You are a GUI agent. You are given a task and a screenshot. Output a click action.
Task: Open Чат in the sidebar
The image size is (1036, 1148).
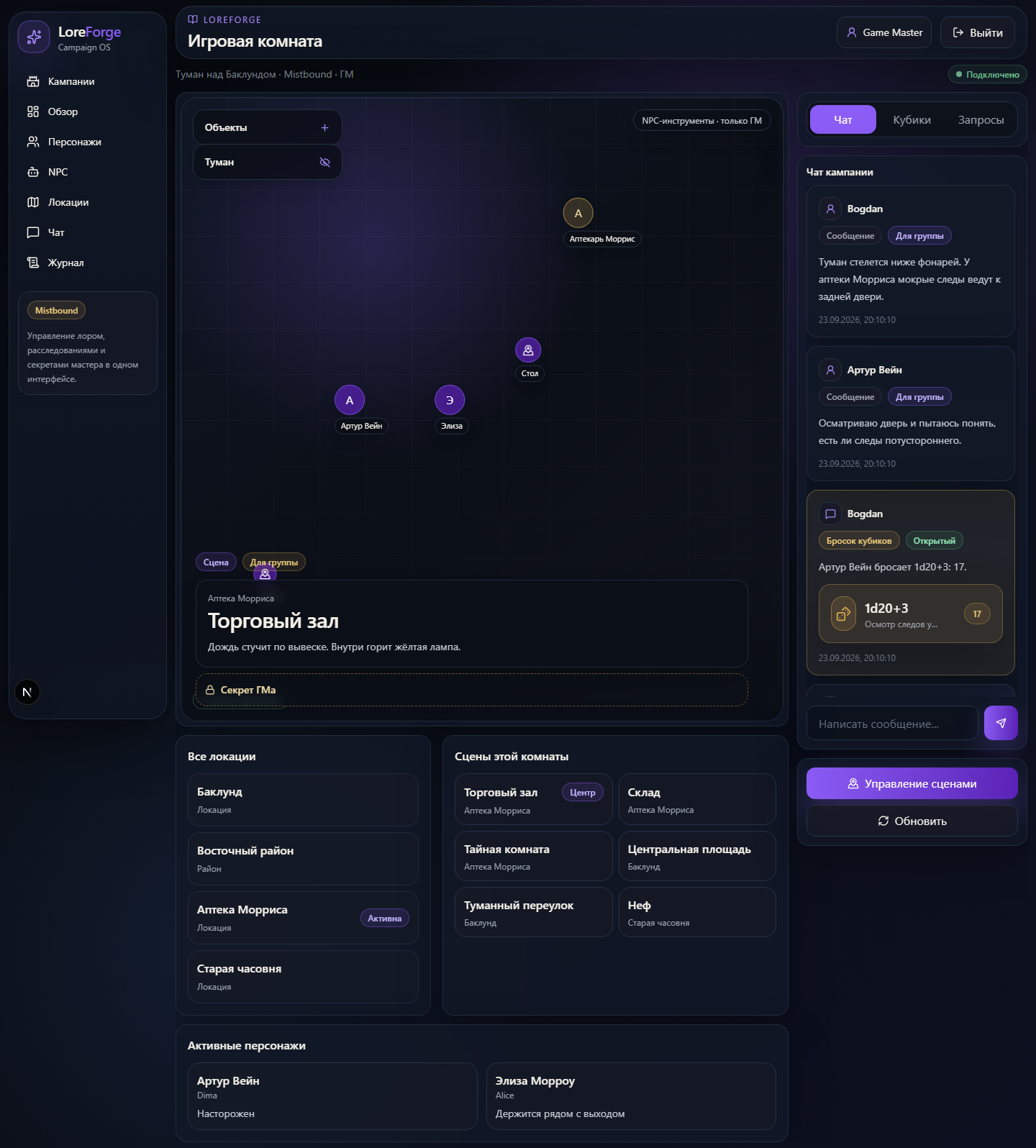[x=87, y=232]
